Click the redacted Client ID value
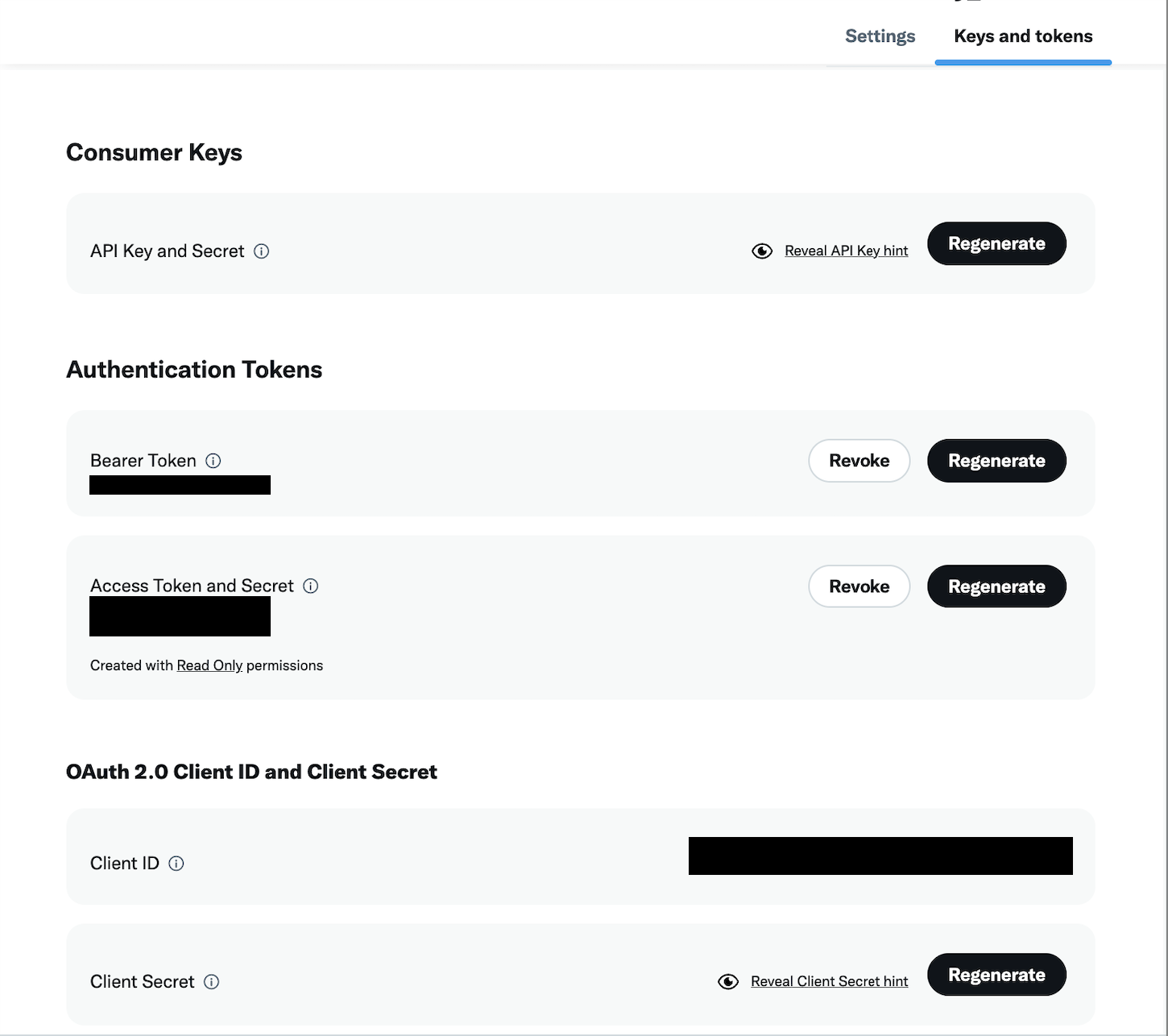 tap(880, 856)
